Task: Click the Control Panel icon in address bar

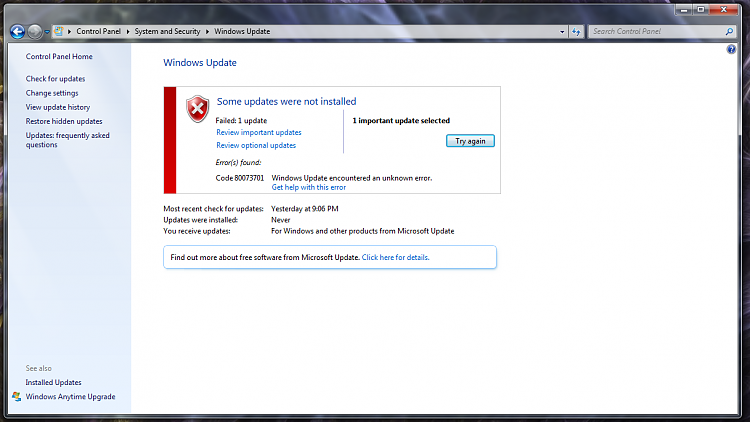Action: click(x=58, y=31)
